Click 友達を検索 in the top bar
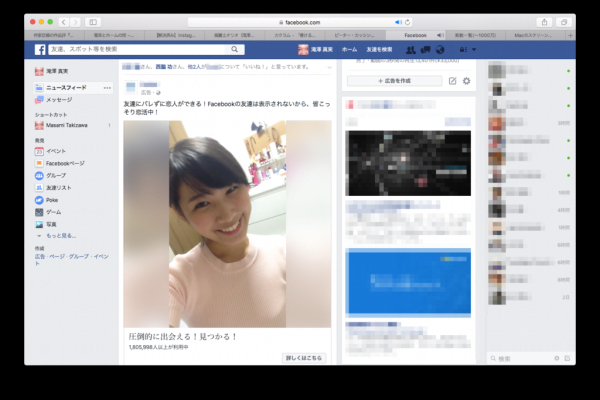This screenshot has width=600, height=400. (378, 49)
